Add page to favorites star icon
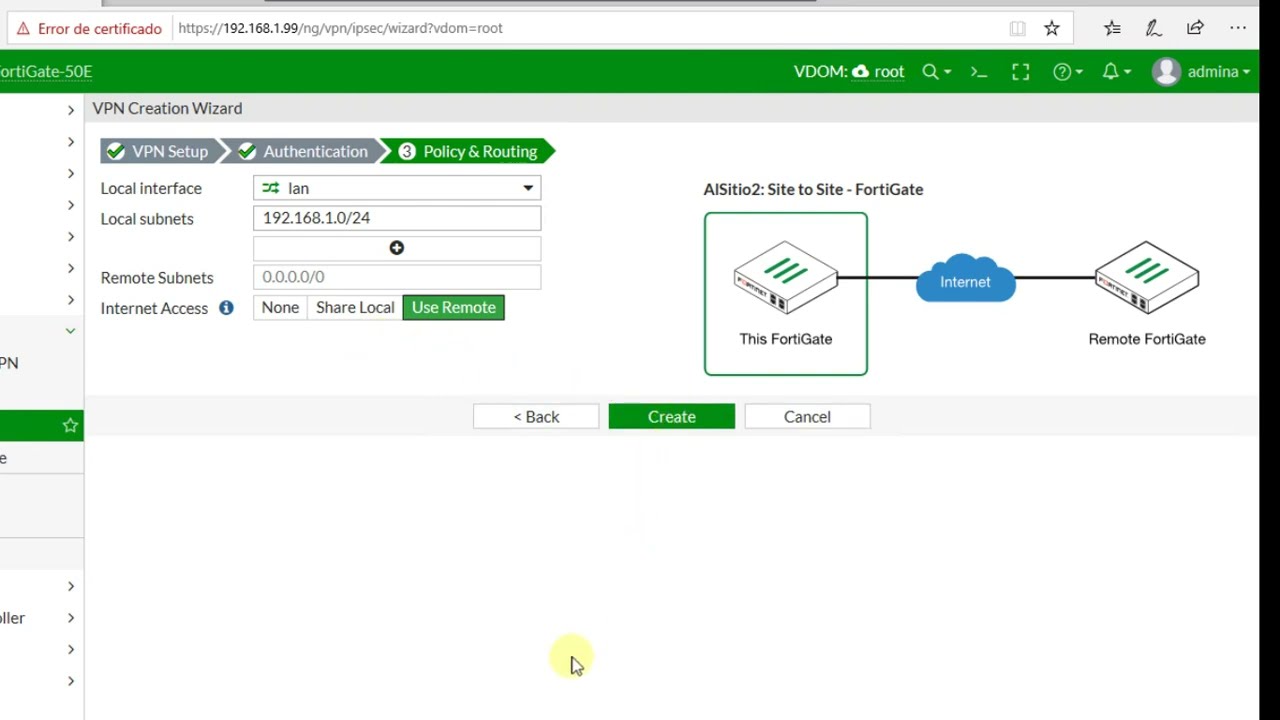Image resolution: width=1280 pixels, height=720 pixels. [1052, 29]
